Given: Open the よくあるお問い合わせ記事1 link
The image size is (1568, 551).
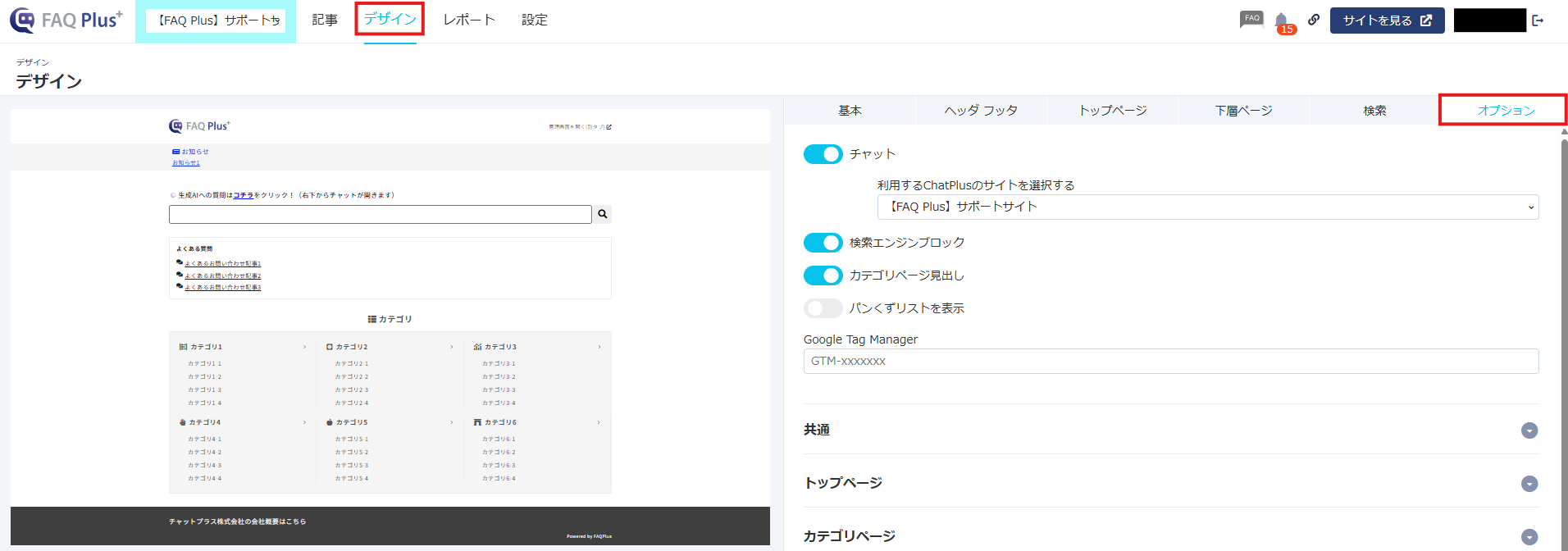Looking at the screenshot, I should (x=223, y=263).
